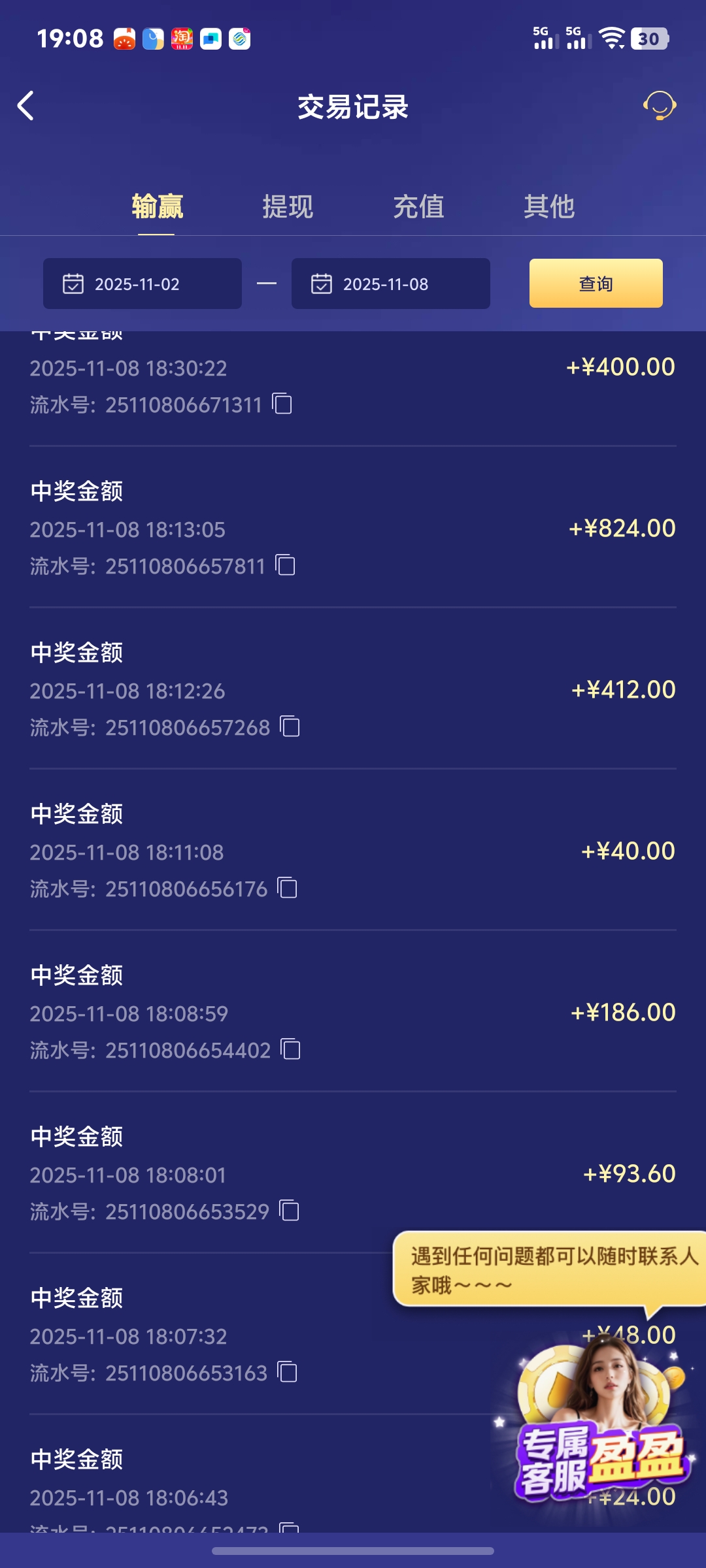Open customer service headset icon
The height and width of the screenshot is (1568, 706).
pos(659,106)
